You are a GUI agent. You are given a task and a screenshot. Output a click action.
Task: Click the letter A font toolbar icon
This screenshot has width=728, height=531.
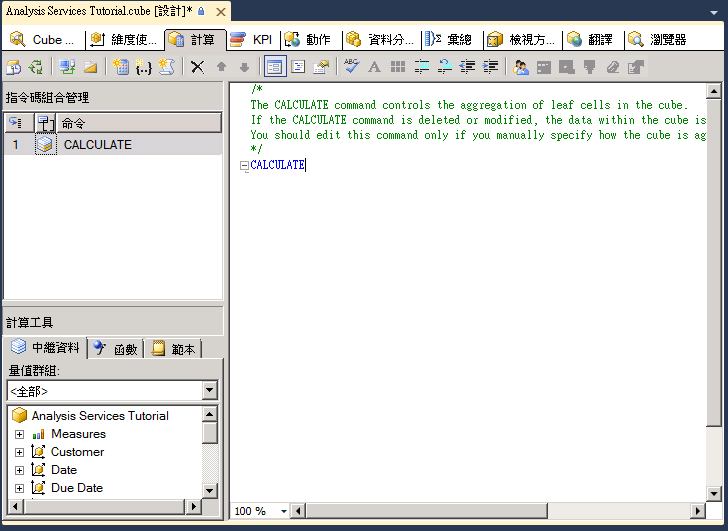(x=374, y=67)
